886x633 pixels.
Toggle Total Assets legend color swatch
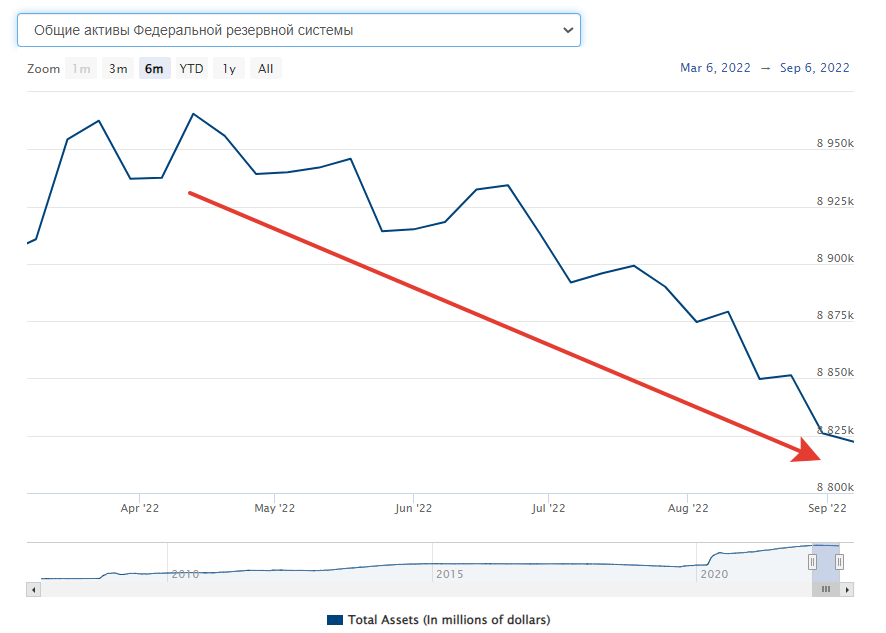coord(335,620)
